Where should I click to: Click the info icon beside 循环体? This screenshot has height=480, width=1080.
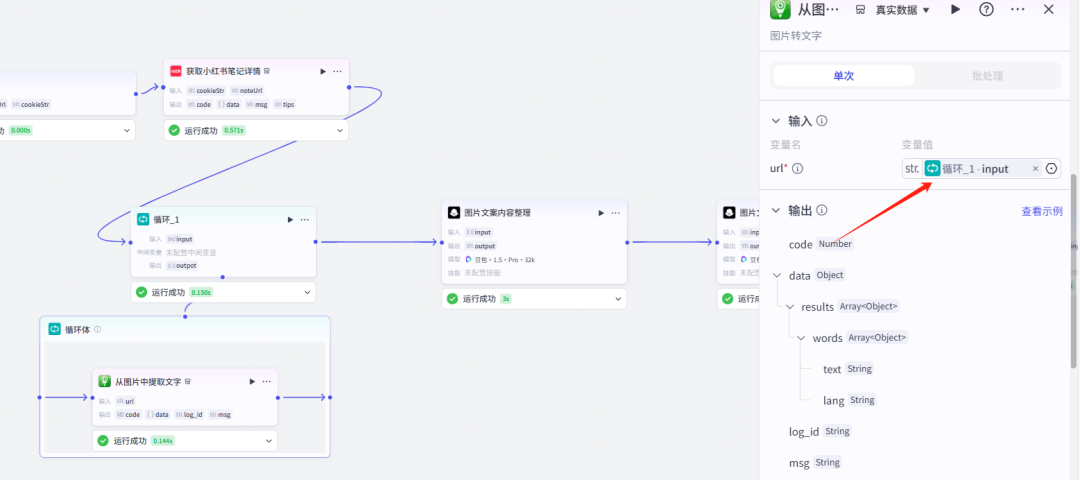(97, 329)
